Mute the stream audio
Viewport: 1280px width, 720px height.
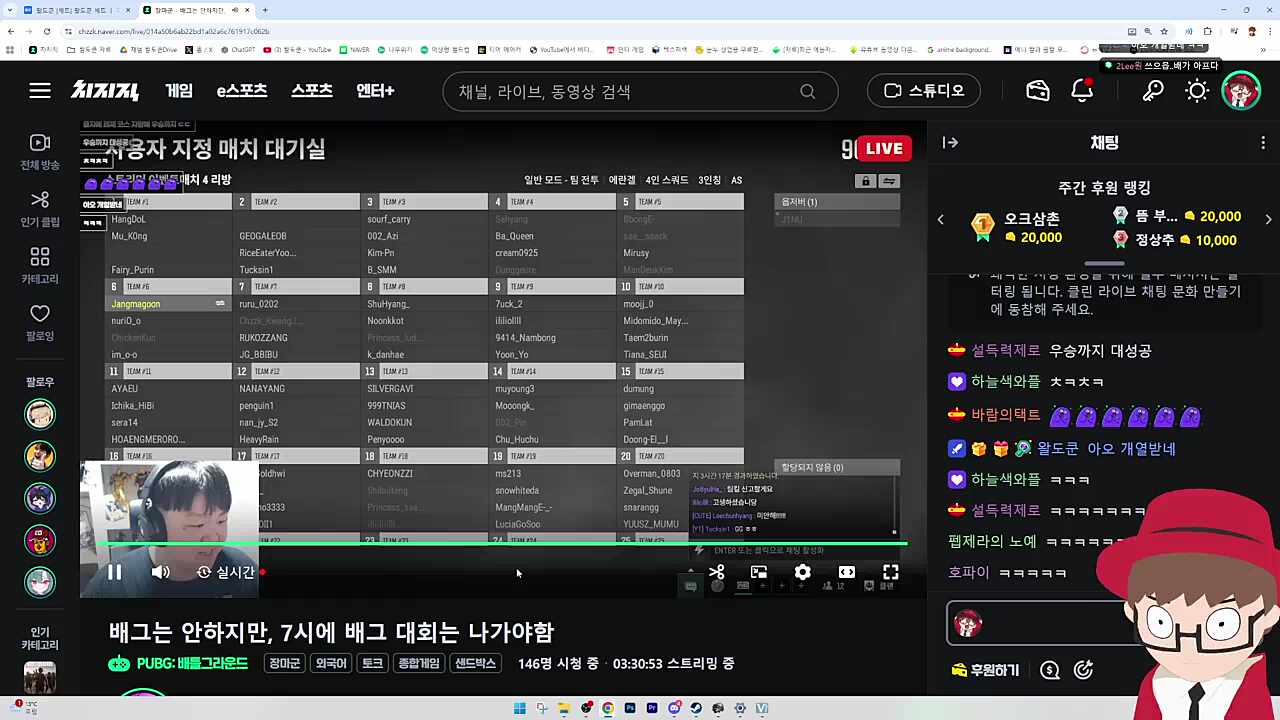coord(160,571)
